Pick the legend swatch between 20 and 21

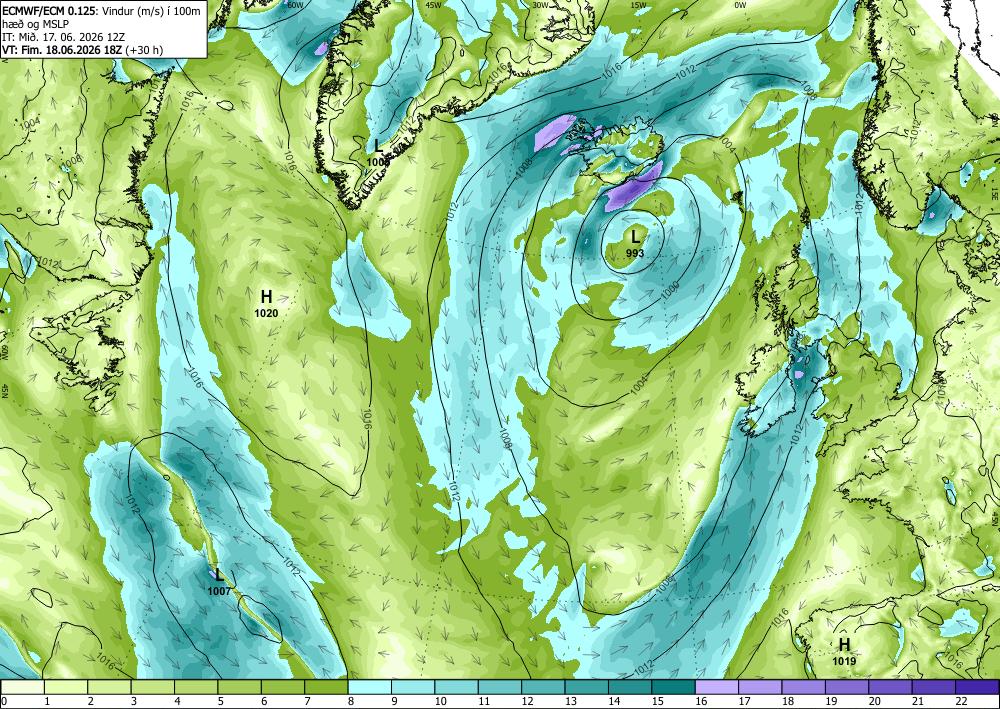tap(890, 687)
